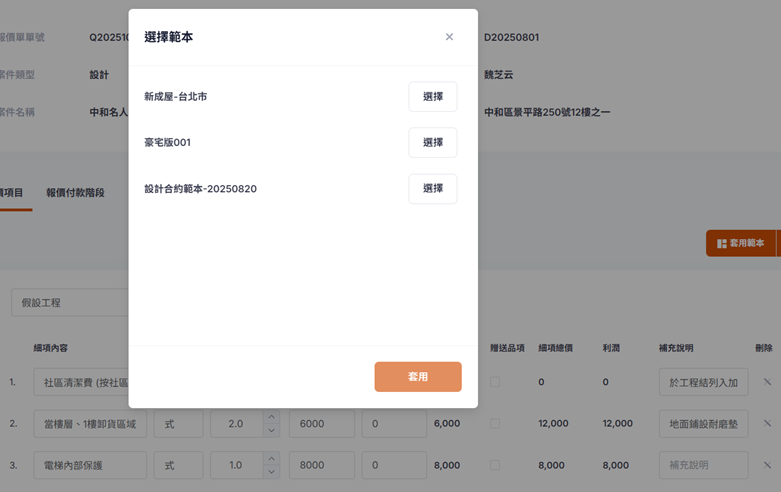Screen dimensions: 781x492
Task: Click the 補充說明 field in row 3
Action: (703, 465)
